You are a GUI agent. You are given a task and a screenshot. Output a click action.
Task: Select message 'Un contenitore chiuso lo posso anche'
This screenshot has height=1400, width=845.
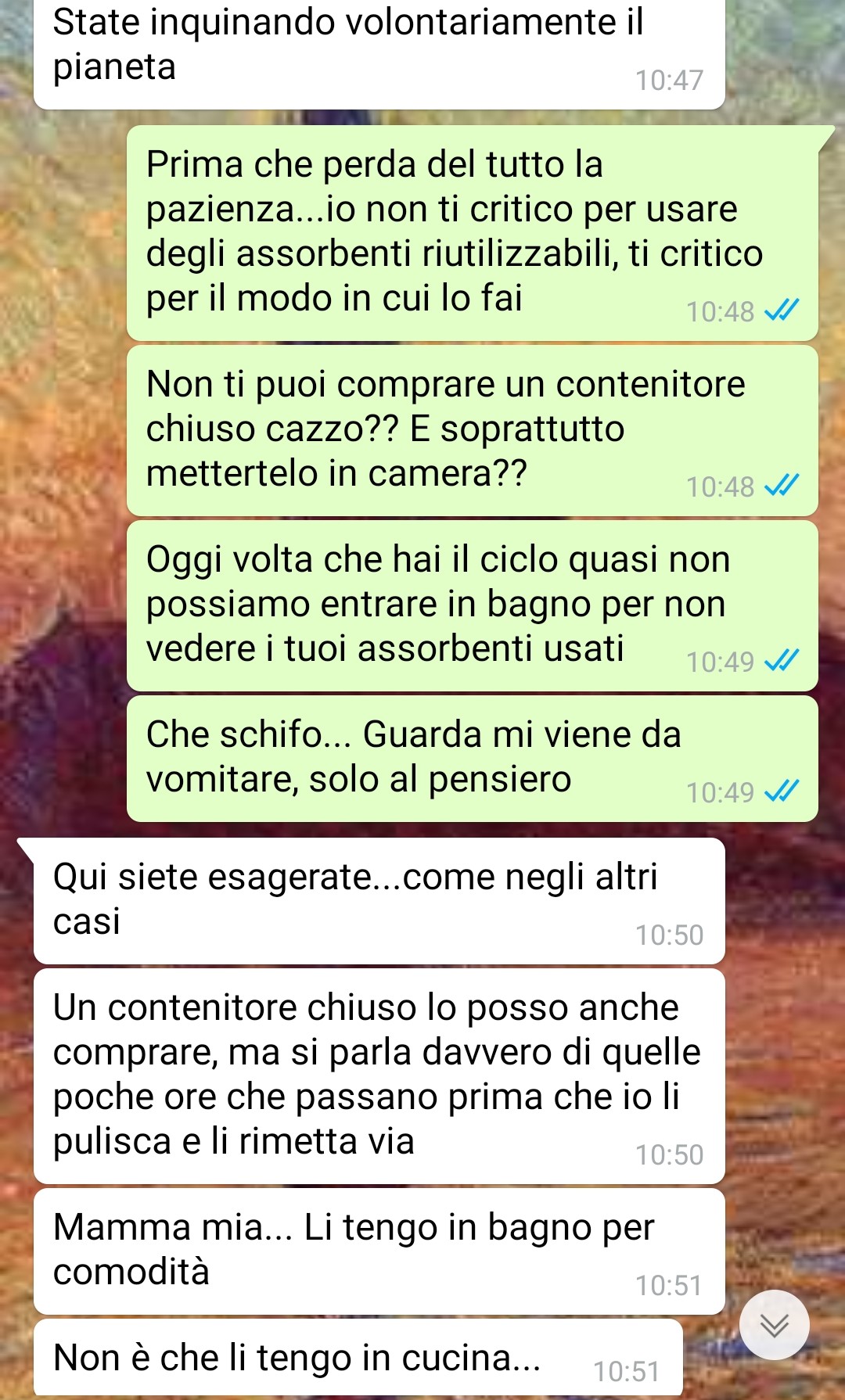[x=379, y=1075]
